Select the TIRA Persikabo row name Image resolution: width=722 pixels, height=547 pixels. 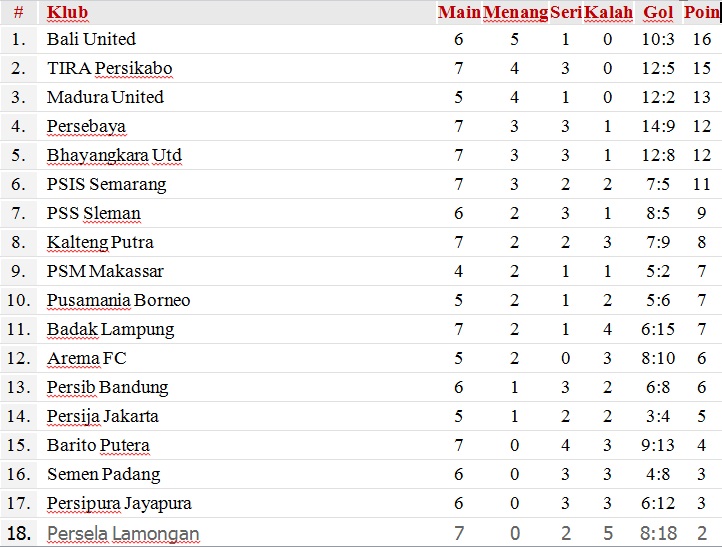pyautogui.click(x=109, y=68)
